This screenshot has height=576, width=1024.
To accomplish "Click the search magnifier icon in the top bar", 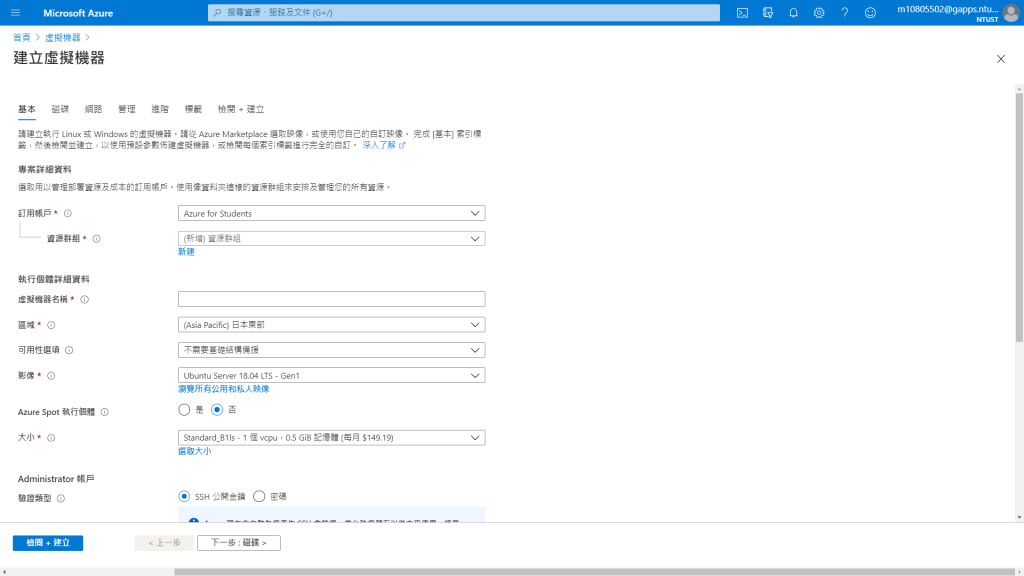I will click(217, 12).
